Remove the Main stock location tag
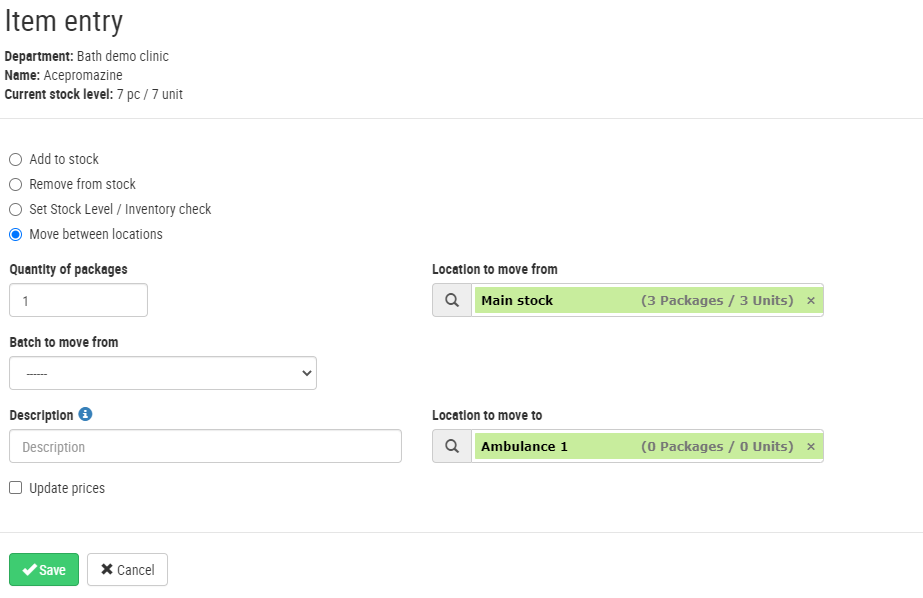 click(811, 301)
